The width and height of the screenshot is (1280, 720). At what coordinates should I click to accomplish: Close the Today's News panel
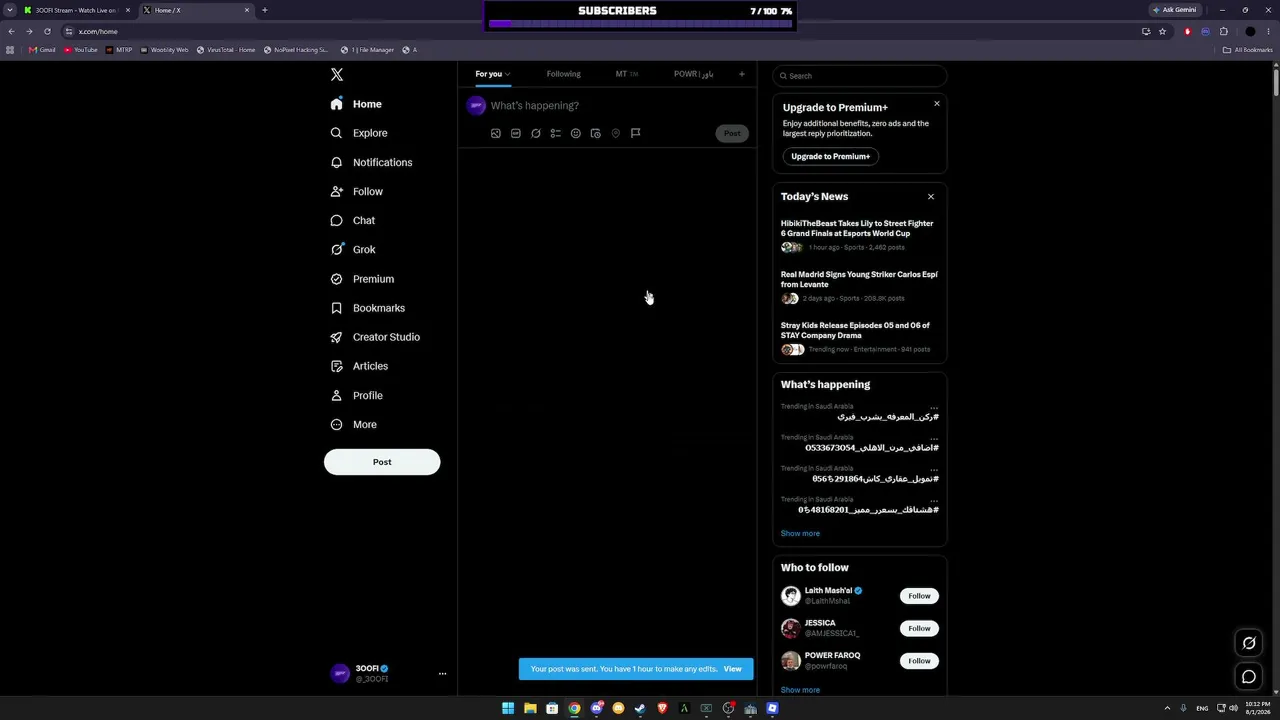point(931,197)
